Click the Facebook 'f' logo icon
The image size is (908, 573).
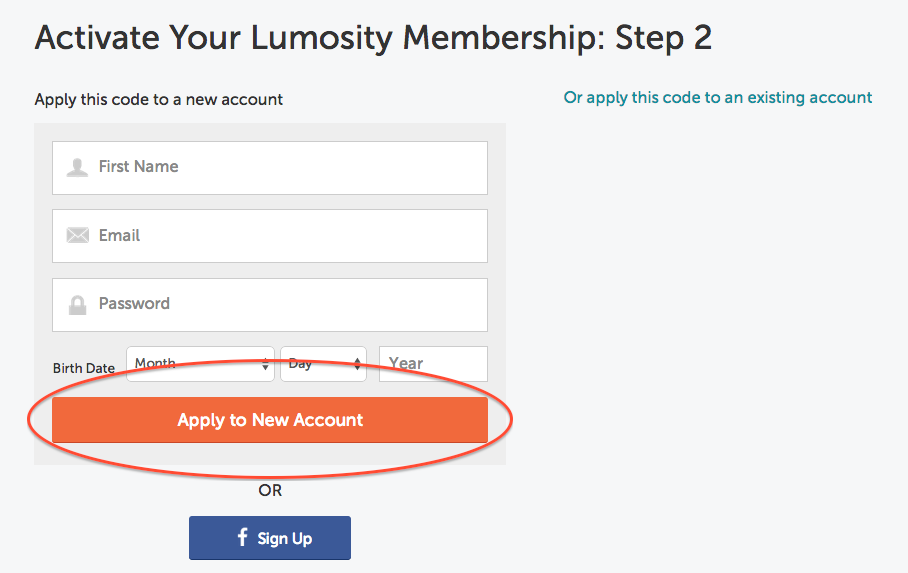[242, 538]
